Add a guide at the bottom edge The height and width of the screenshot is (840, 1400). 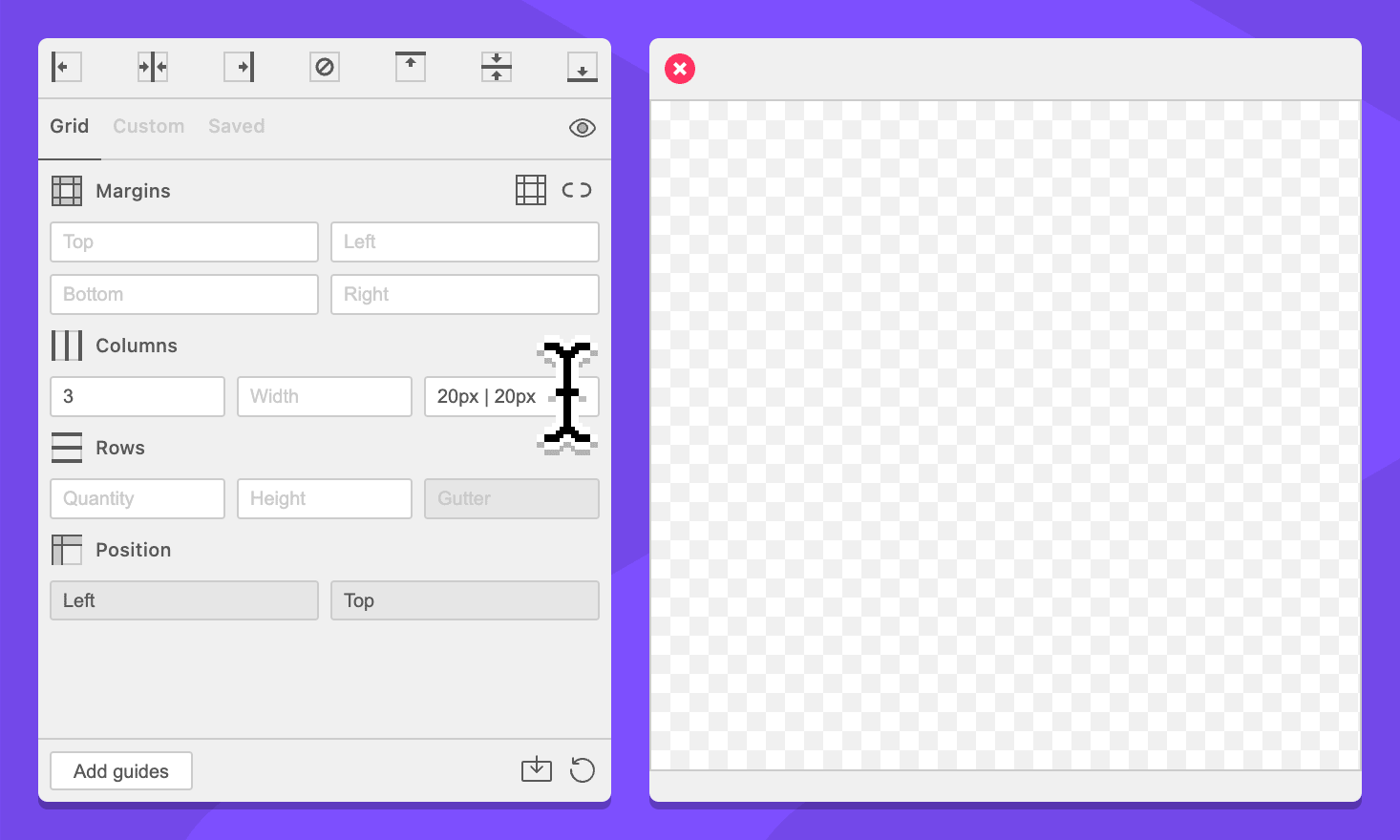(582, 67)
